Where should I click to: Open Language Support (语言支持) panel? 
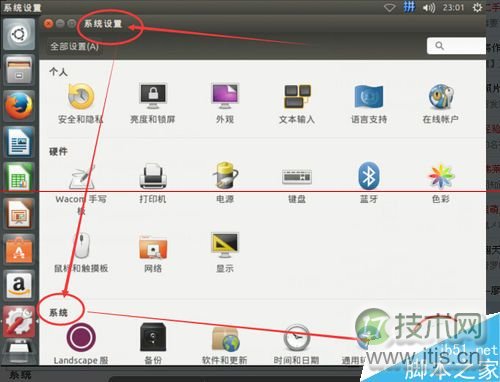369,103
